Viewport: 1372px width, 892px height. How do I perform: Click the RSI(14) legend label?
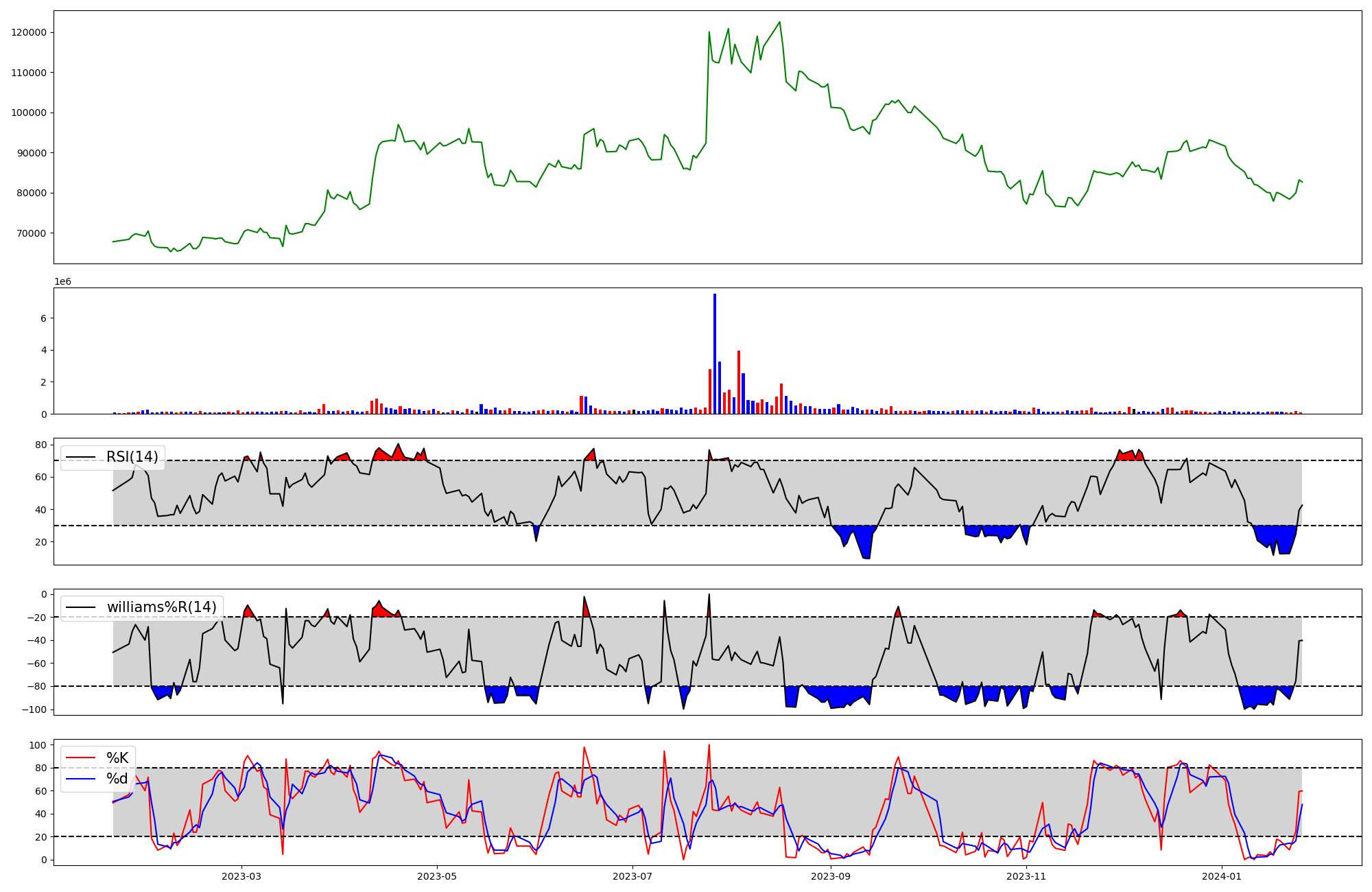[132, 457]
